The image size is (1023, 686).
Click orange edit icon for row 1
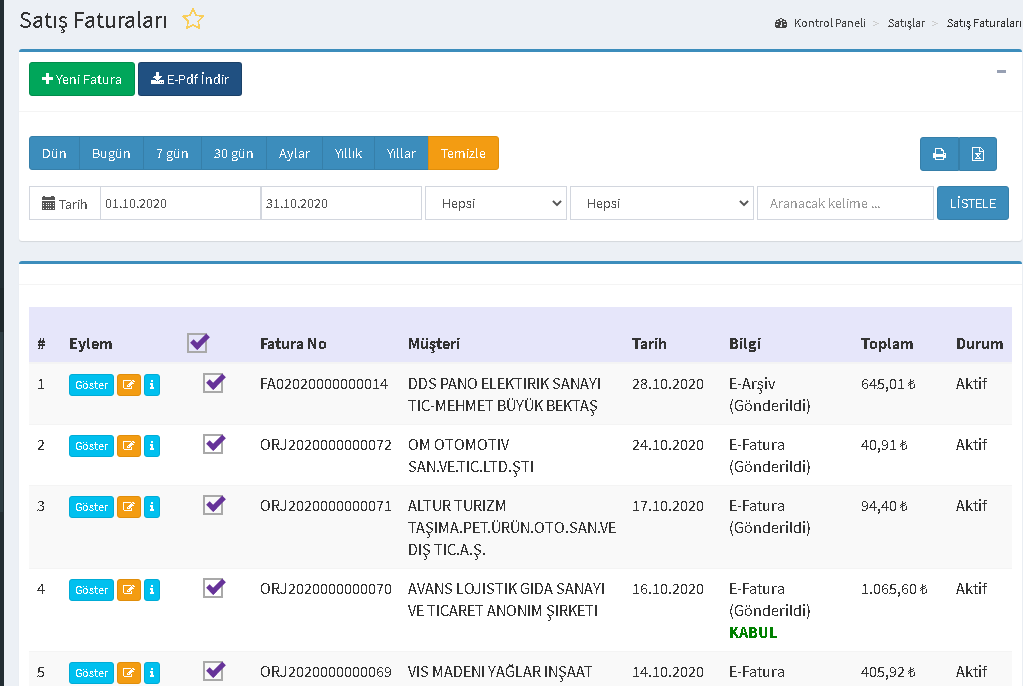click(x=129, y=385)
